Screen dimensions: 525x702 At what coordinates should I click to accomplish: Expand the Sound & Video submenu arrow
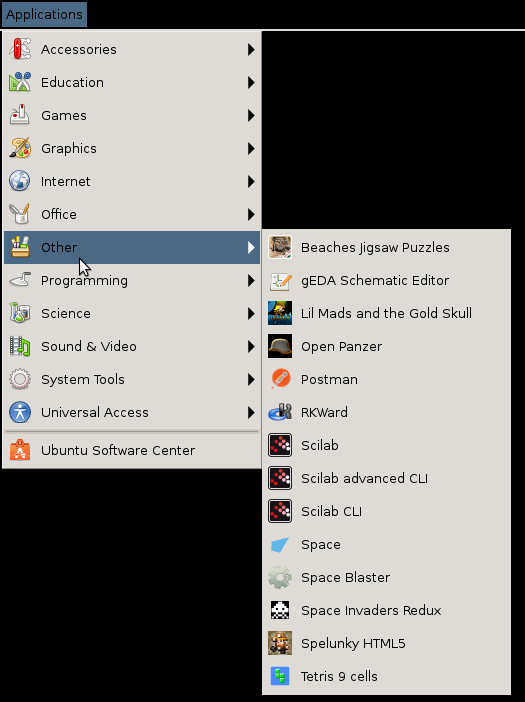tap(251, 346)
